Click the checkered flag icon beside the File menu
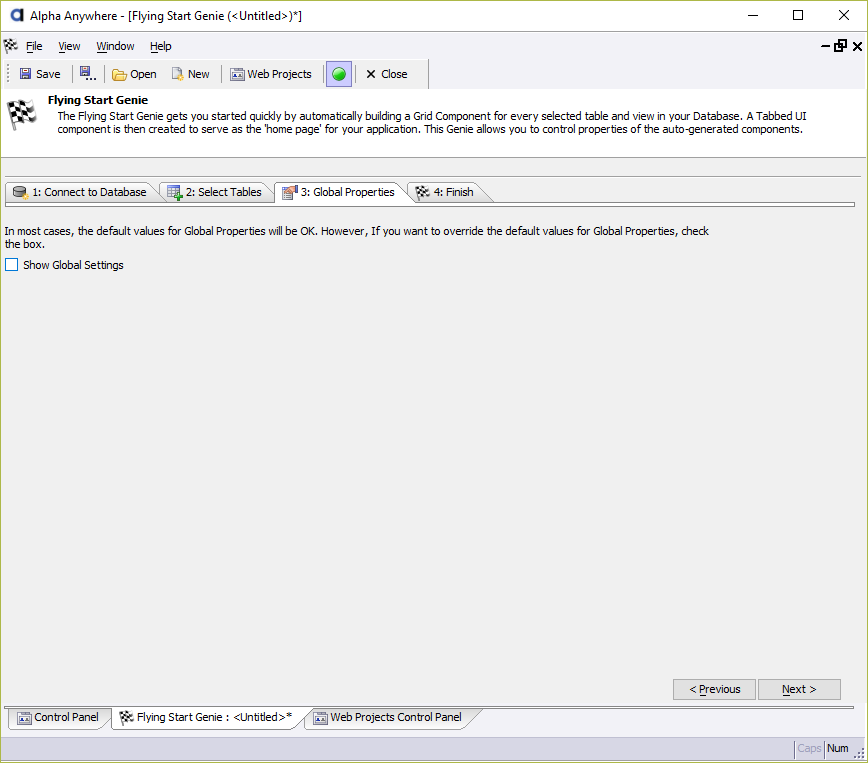 11,45
